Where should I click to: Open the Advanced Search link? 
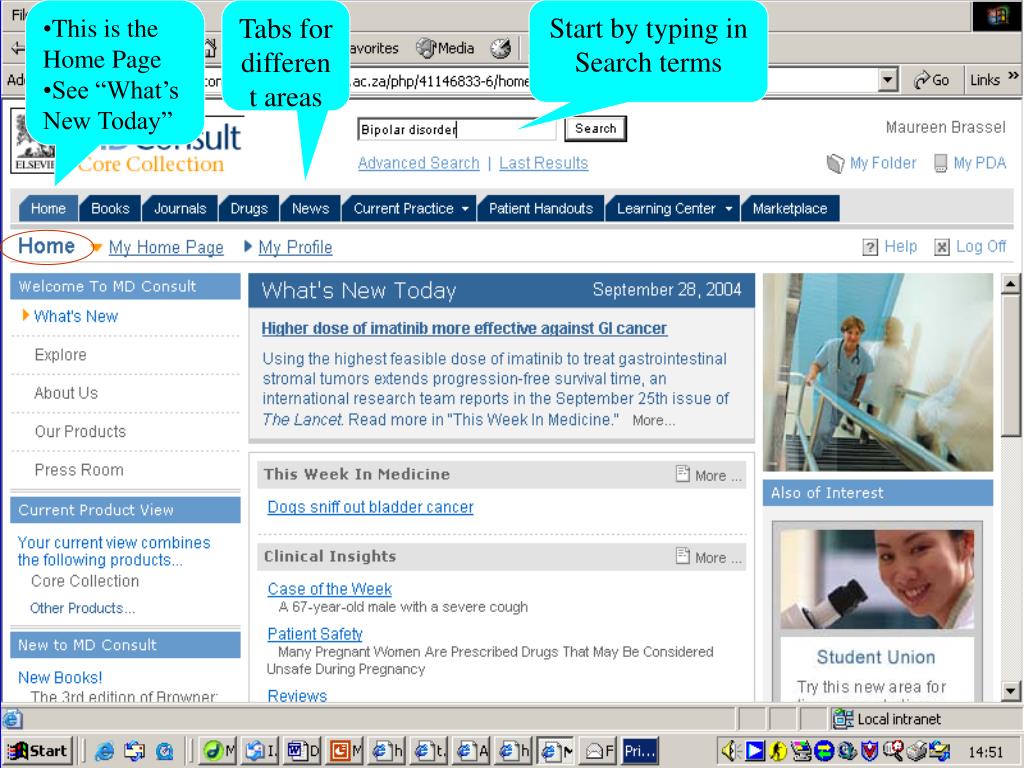(x=419, y=163)
